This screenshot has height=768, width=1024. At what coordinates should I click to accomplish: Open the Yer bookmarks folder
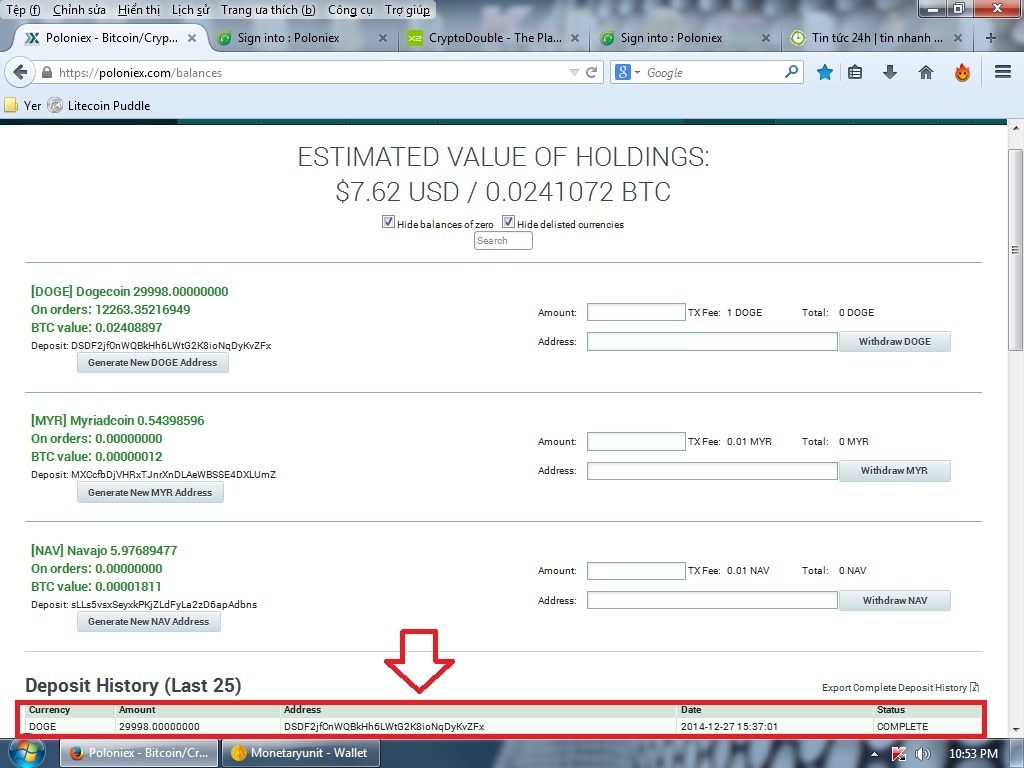coord(23,105)
